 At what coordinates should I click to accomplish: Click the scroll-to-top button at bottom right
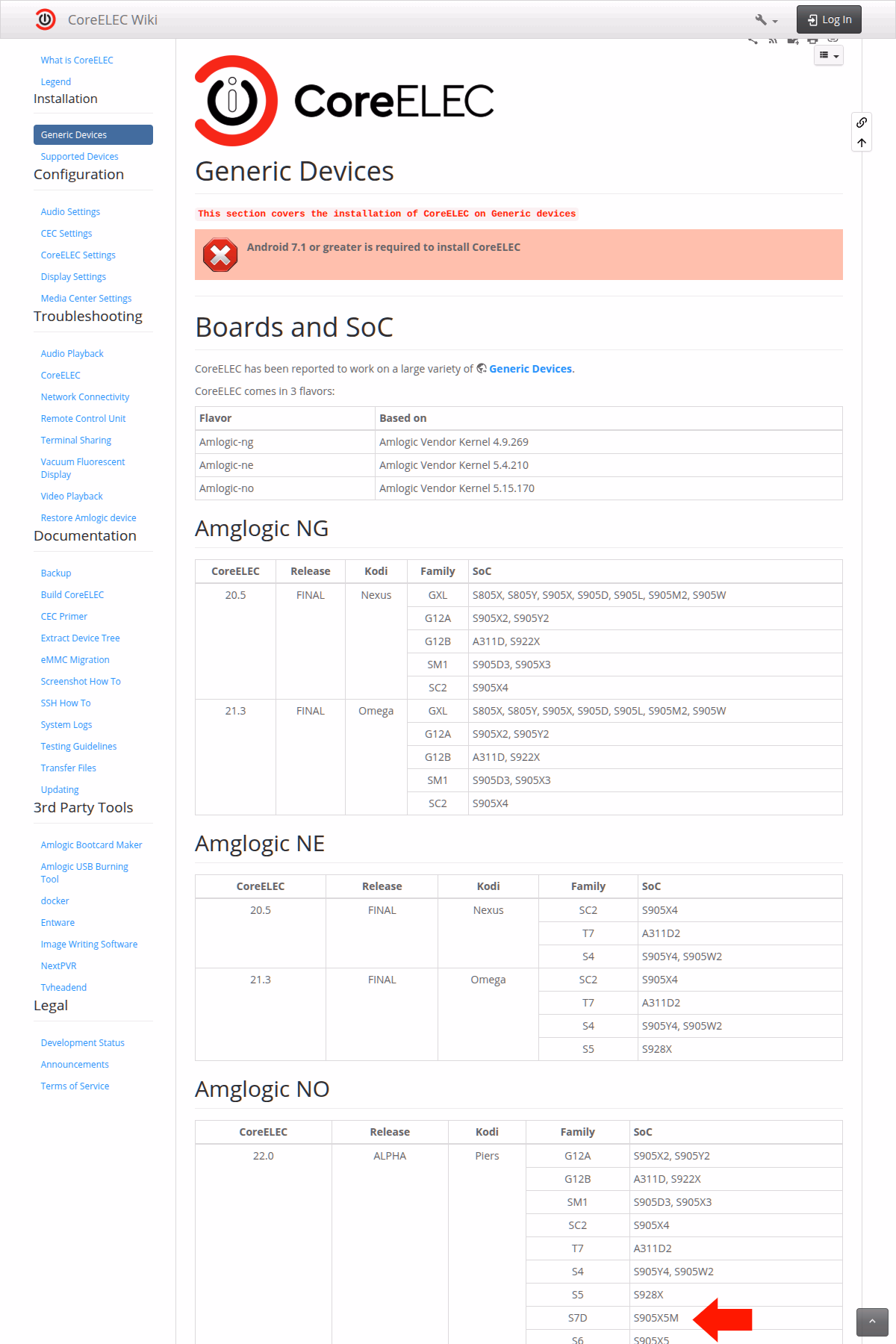(x=872, y=1322)
